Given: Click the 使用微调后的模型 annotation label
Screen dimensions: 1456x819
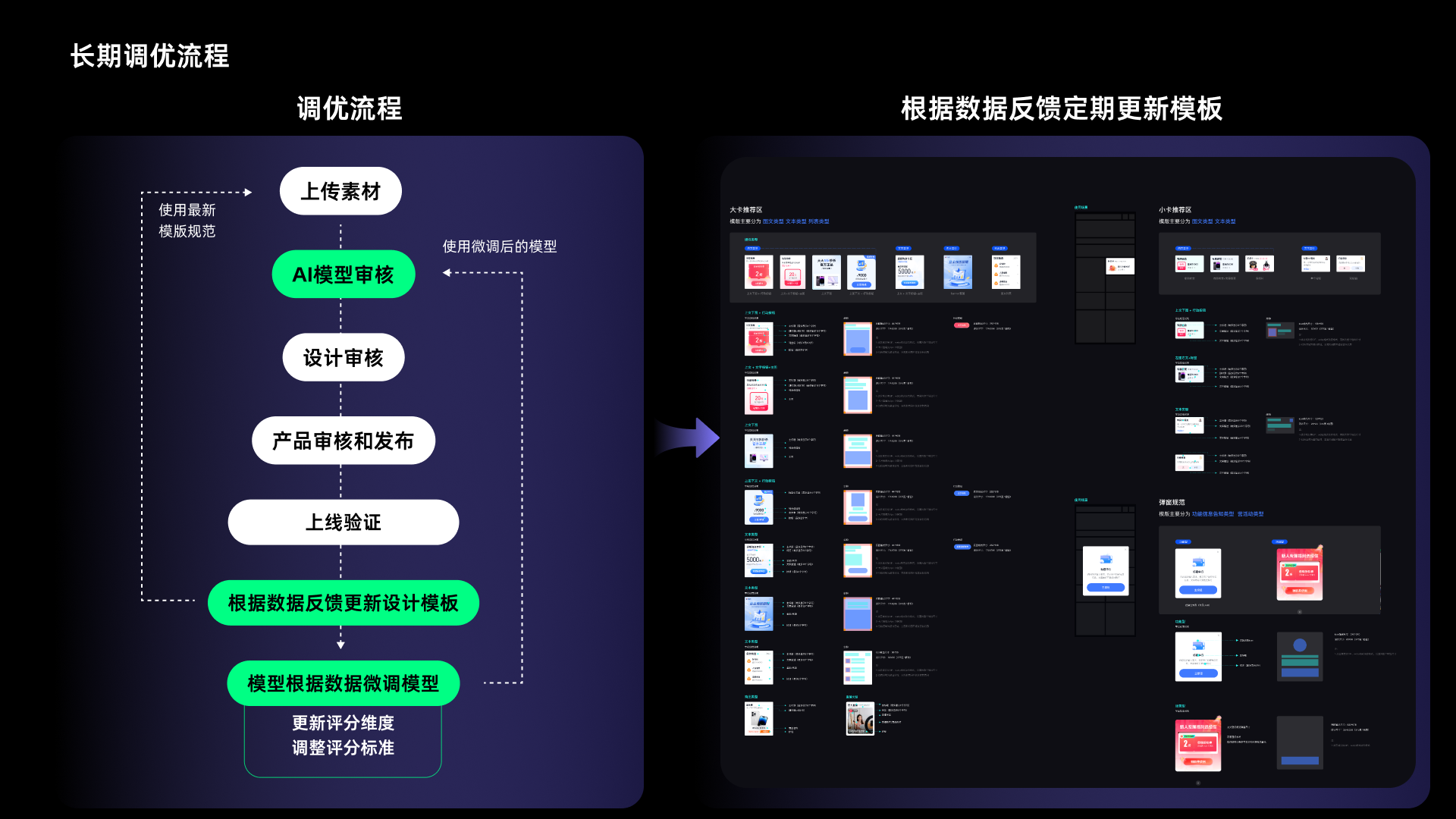Looking at the screenshot, I should pyautogui.click(x=500, y=246).
